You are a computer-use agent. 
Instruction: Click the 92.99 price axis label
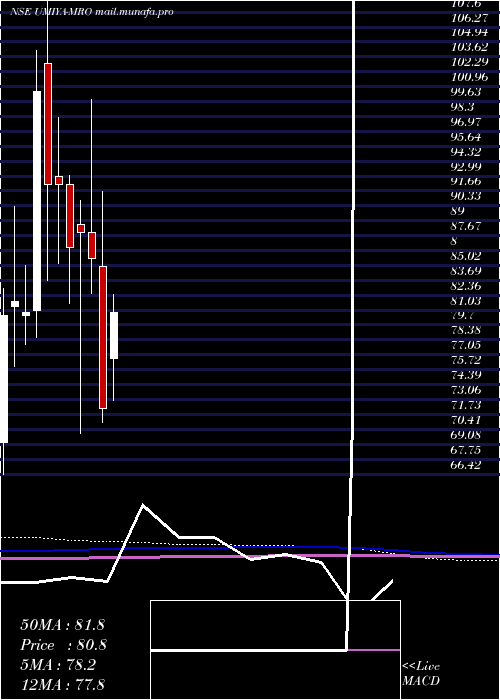coord(466,167)
